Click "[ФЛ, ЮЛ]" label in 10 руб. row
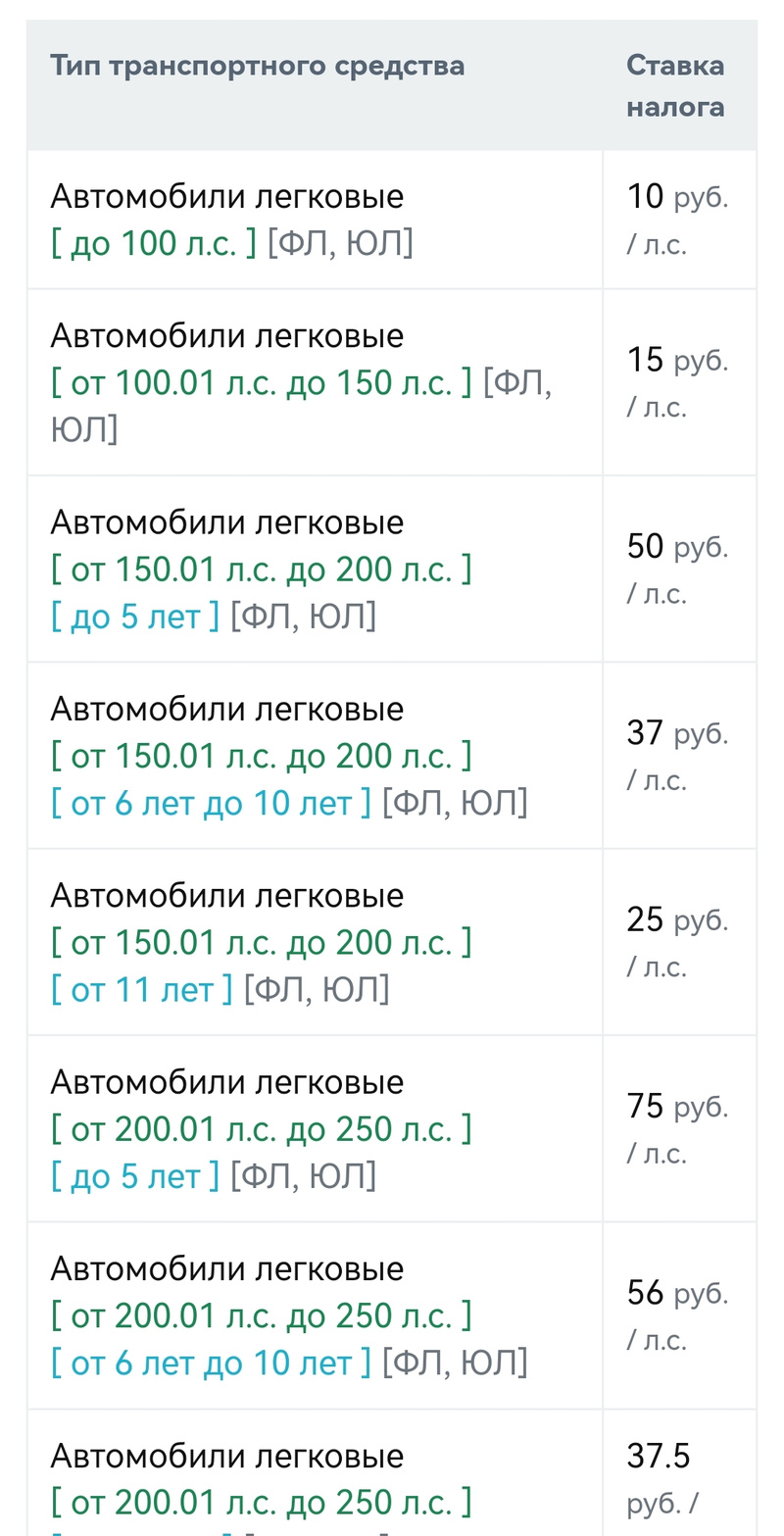Image resolution: width=784 pixels, height=1536 pixels. [340, 243]
